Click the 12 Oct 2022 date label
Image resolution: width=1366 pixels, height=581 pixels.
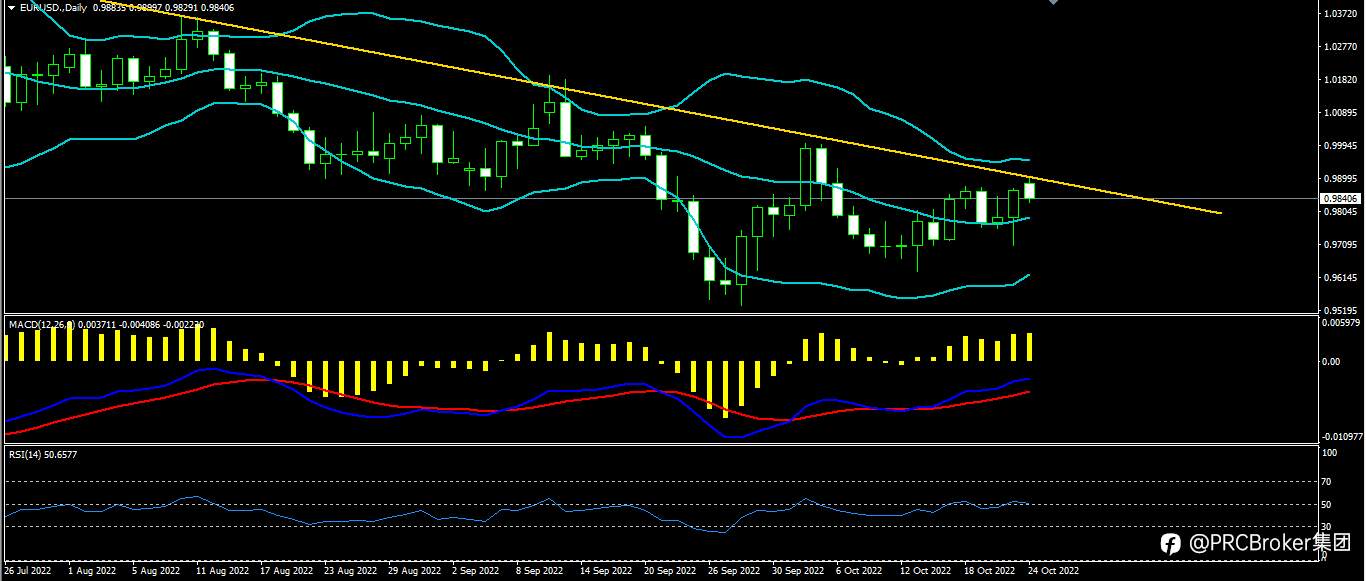pos(925,571)
